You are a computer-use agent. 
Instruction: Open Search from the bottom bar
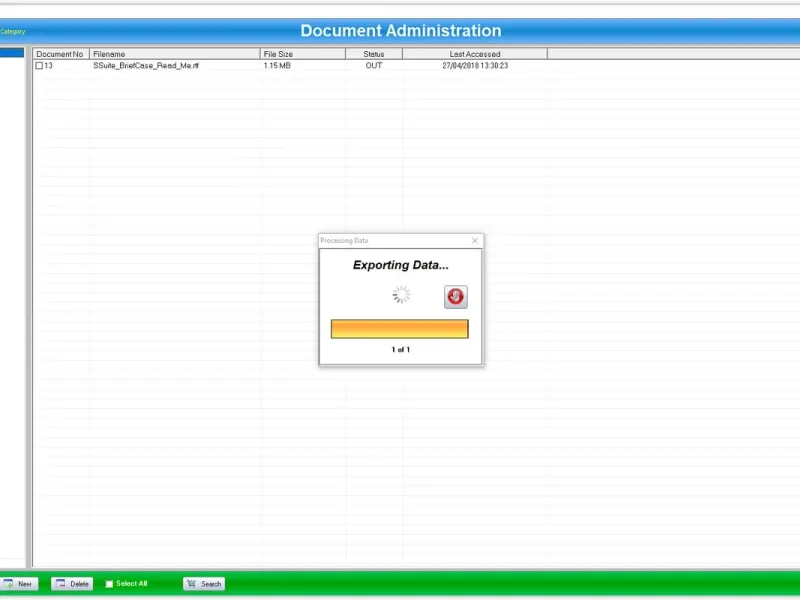(204, 584)
